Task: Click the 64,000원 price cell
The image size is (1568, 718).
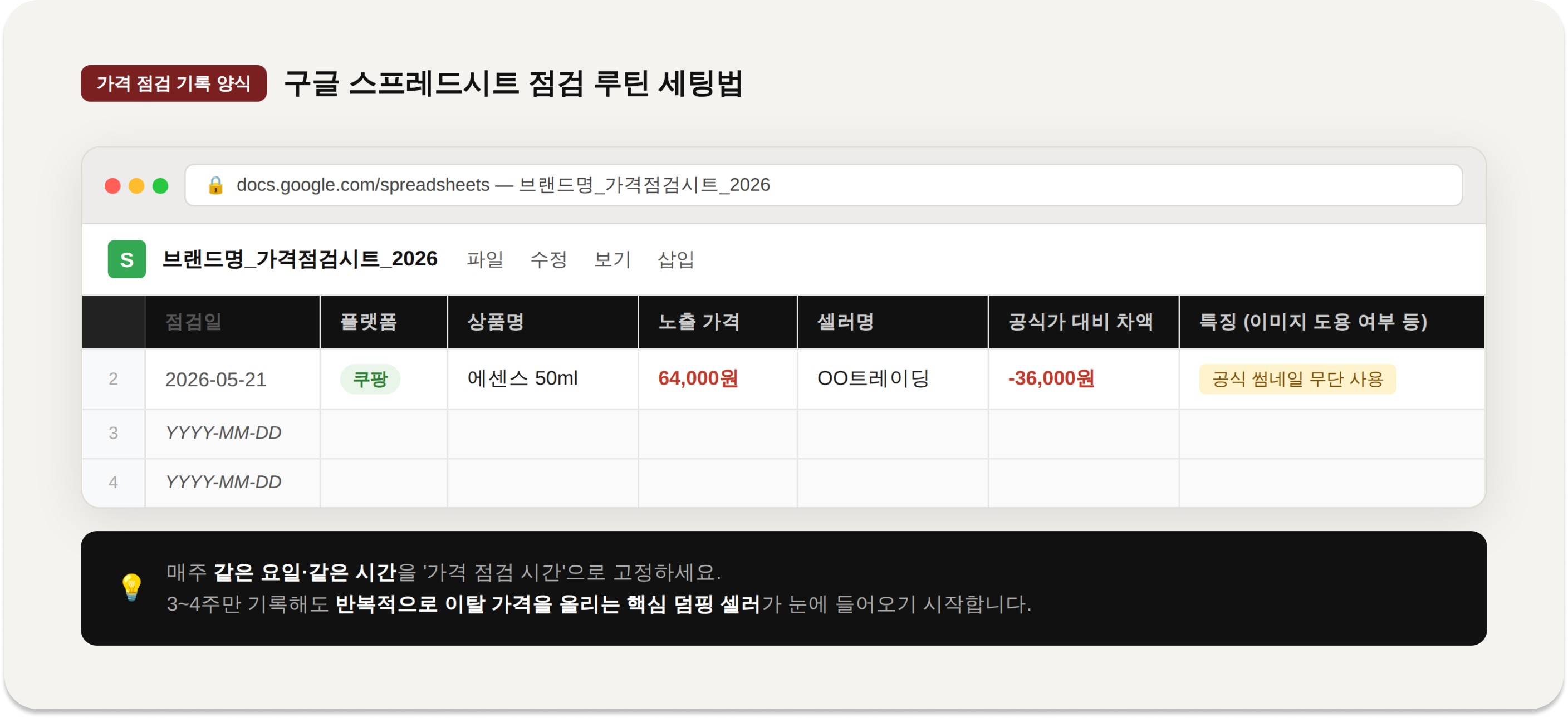Action: pos(718,379)
